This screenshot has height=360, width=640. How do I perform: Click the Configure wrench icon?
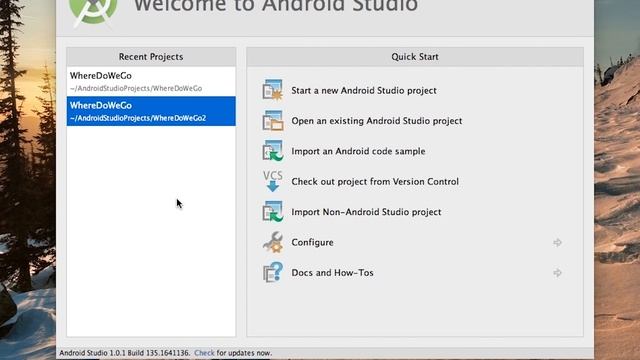click(x=273, y=242)
